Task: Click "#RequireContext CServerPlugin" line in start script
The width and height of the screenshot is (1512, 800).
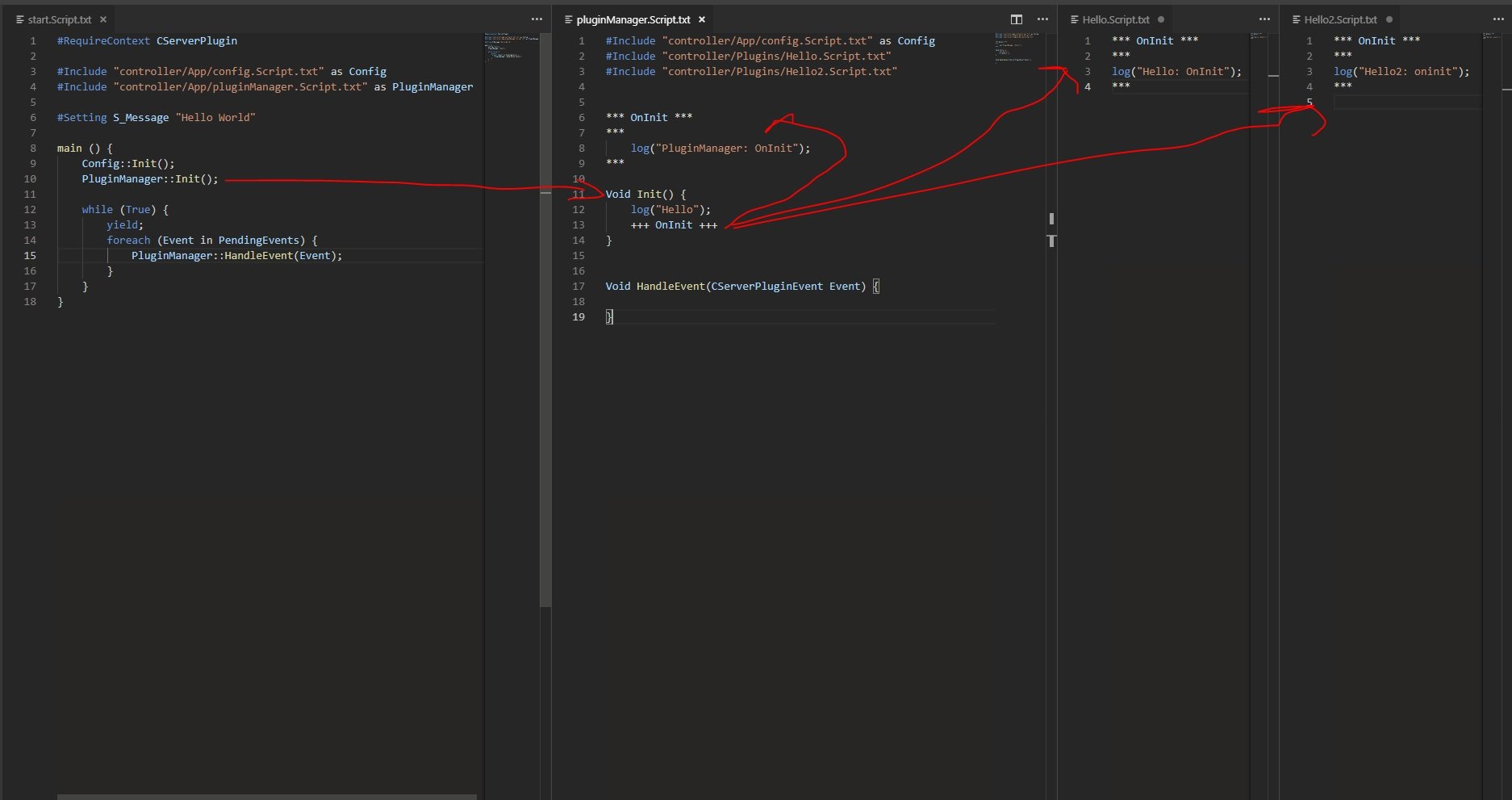Action: click(147, 40)
